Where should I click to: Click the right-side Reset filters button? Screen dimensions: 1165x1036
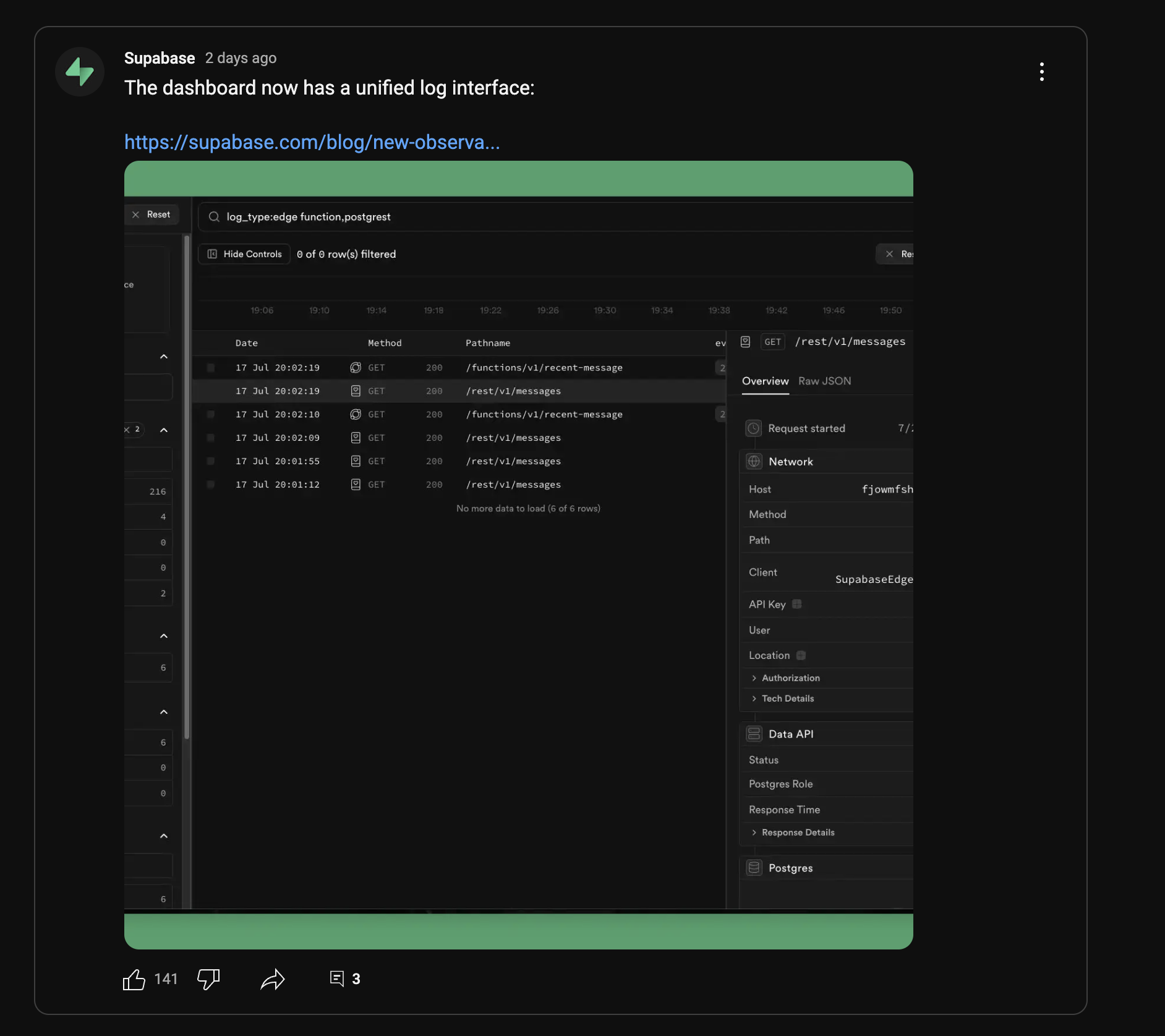(x=895, y=254)
